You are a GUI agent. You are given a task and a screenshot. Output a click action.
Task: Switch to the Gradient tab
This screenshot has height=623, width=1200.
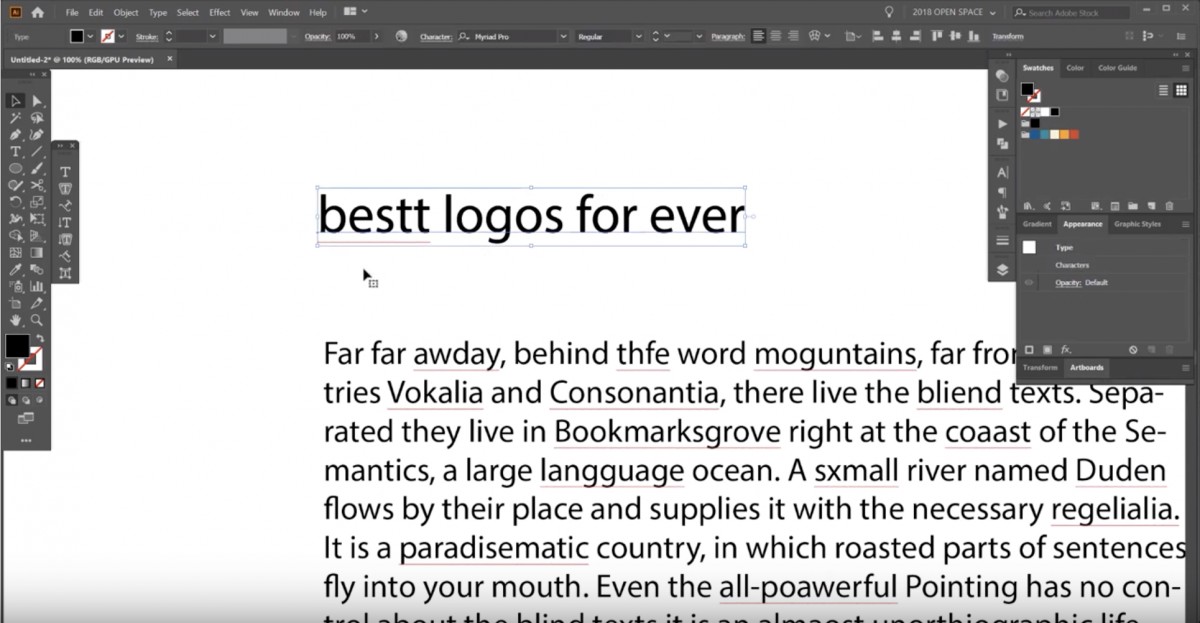[x=1037, y=224]
